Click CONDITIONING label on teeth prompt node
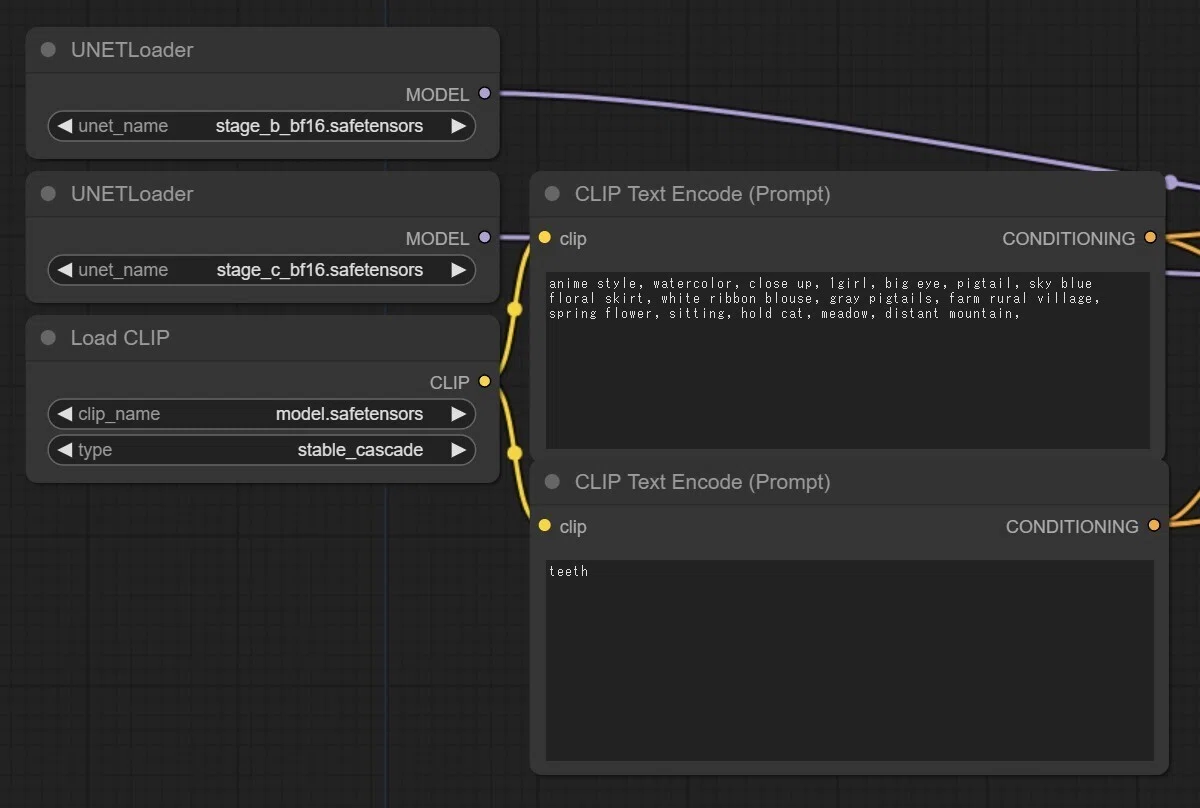Viewport: 1200px width, 808px height. pyautogui.click(x=1072, y=527)
